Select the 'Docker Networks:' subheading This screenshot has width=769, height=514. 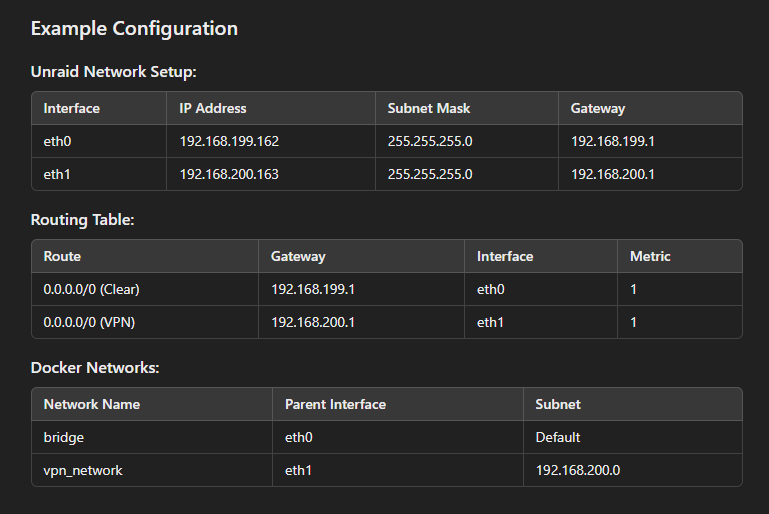click(x=95, y=368)
